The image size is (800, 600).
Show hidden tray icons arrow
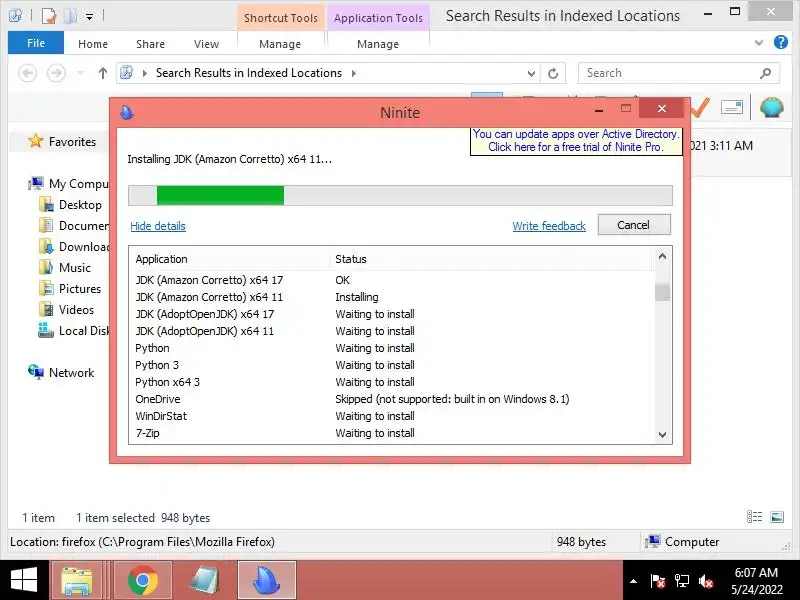point(633,581)
